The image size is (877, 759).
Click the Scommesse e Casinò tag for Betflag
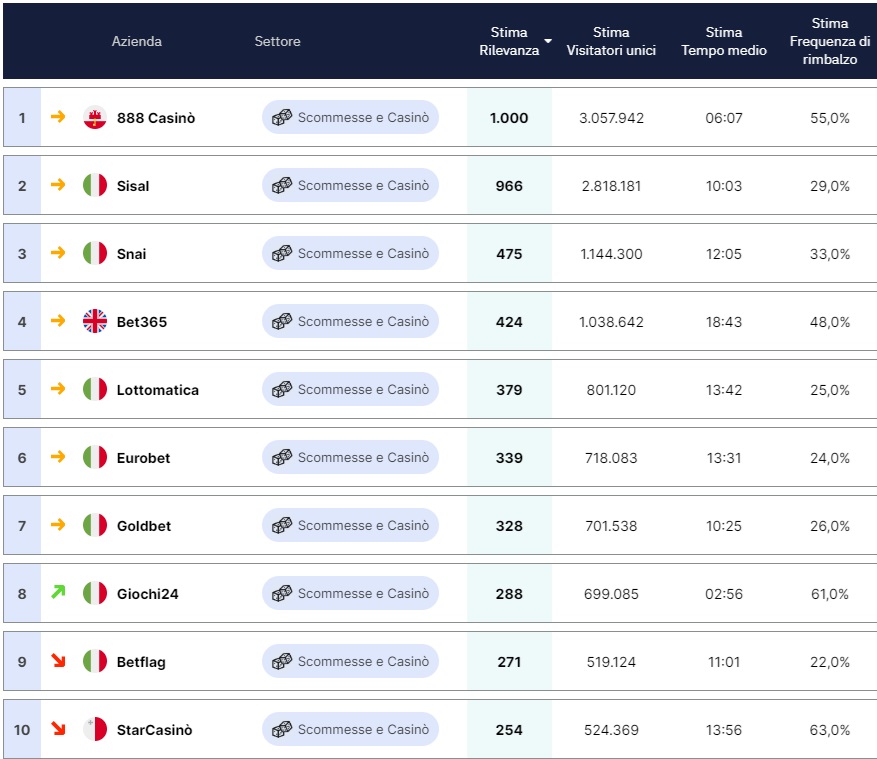click(x=350, y=661)
